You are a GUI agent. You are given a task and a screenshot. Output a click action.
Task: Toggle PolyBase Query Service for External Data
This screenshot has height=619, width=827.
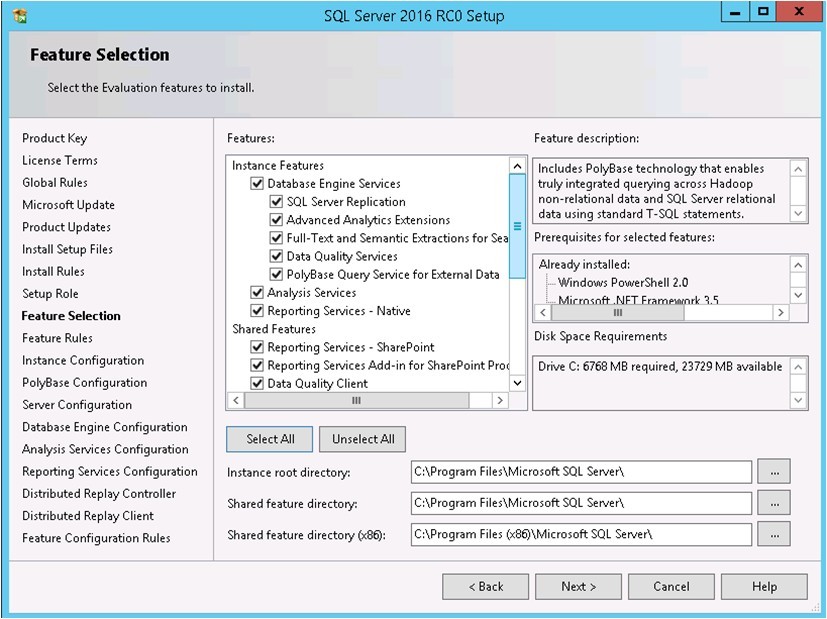pos(276,274)
